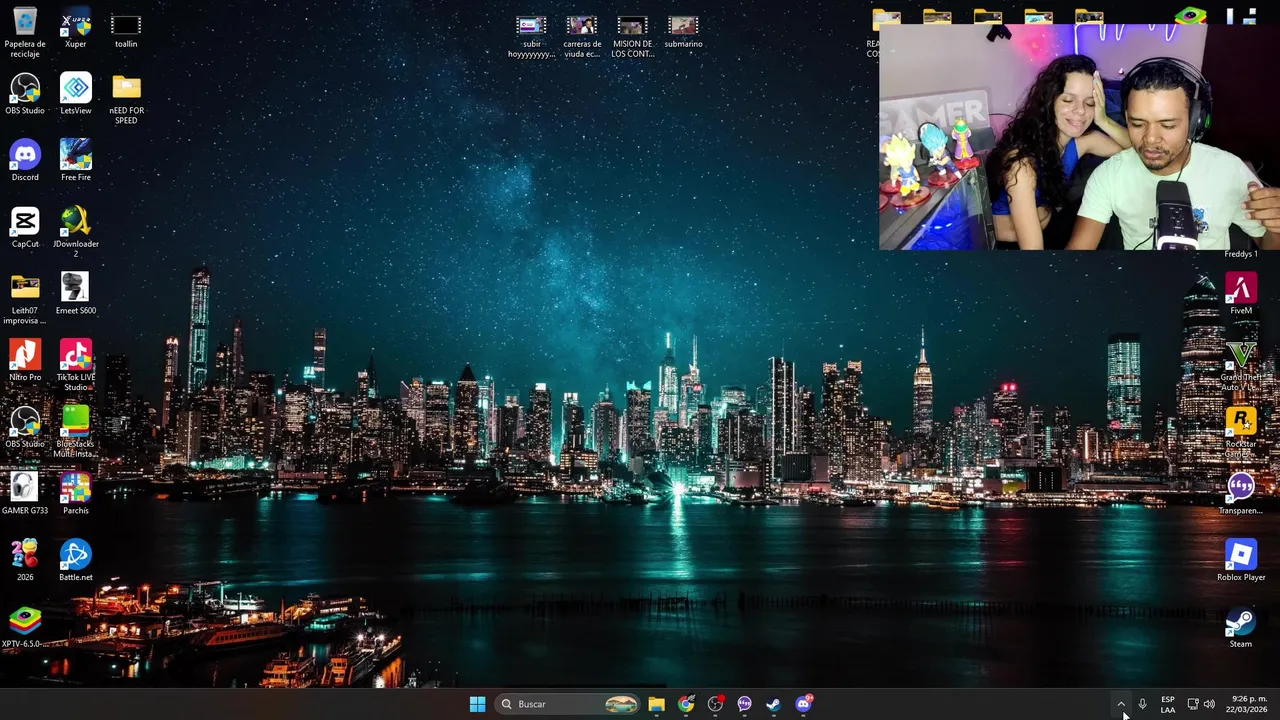
Task: Switch to OBS Studio in the taskbar
Action: 715,704
